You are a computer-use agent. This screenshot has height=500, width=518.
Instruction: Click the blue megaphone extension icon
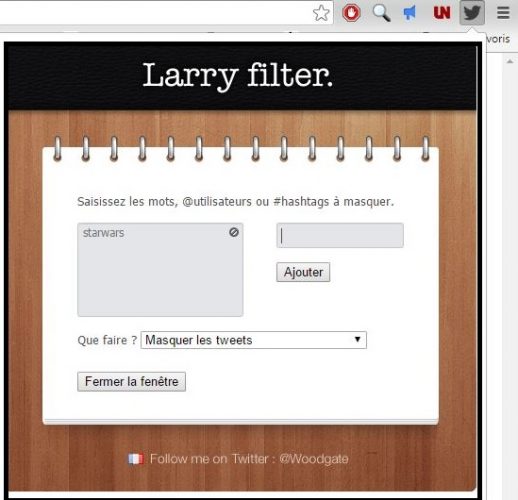click(410, 13)
